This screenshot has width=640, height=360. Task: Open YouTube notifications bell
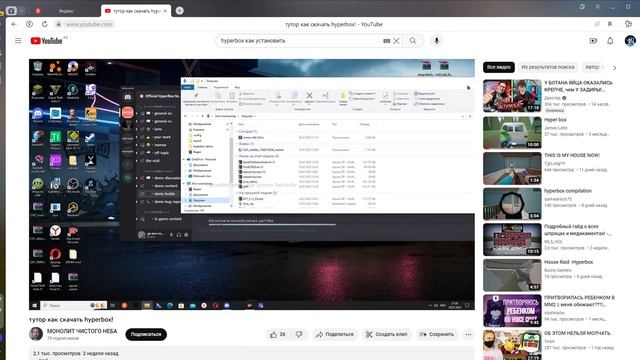click(x=610, y=41)
